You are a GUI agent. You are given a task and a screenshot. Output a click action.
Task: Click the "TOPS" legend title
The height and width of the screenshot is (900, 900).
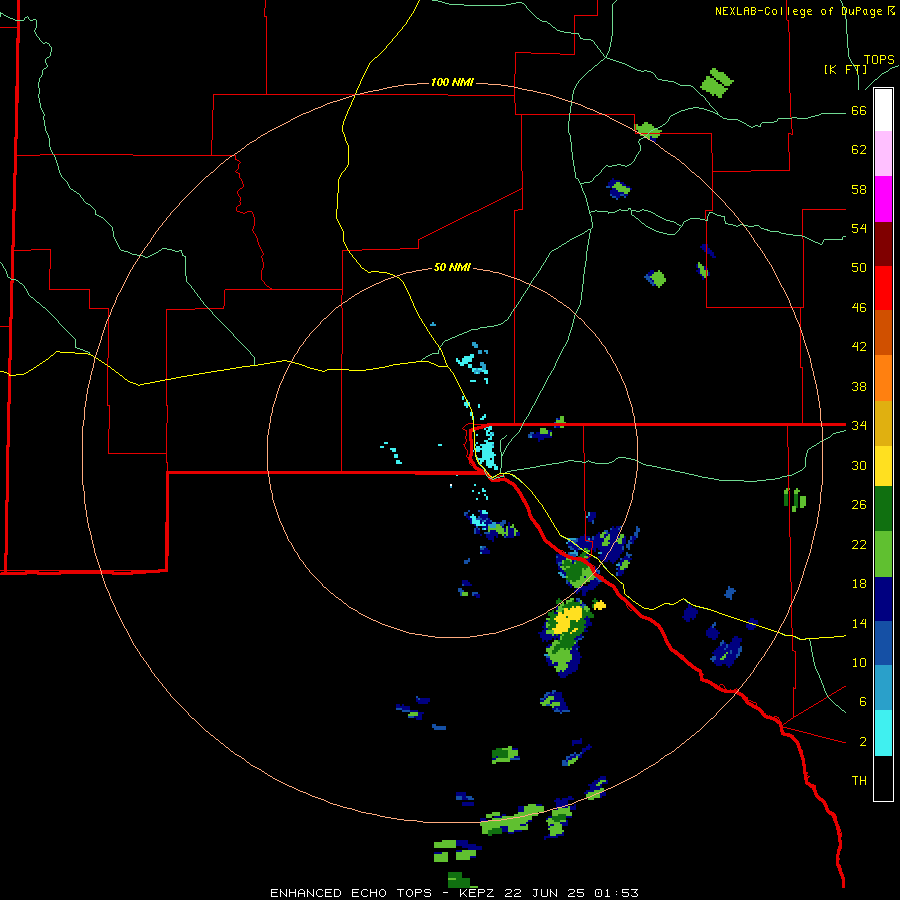879,60
